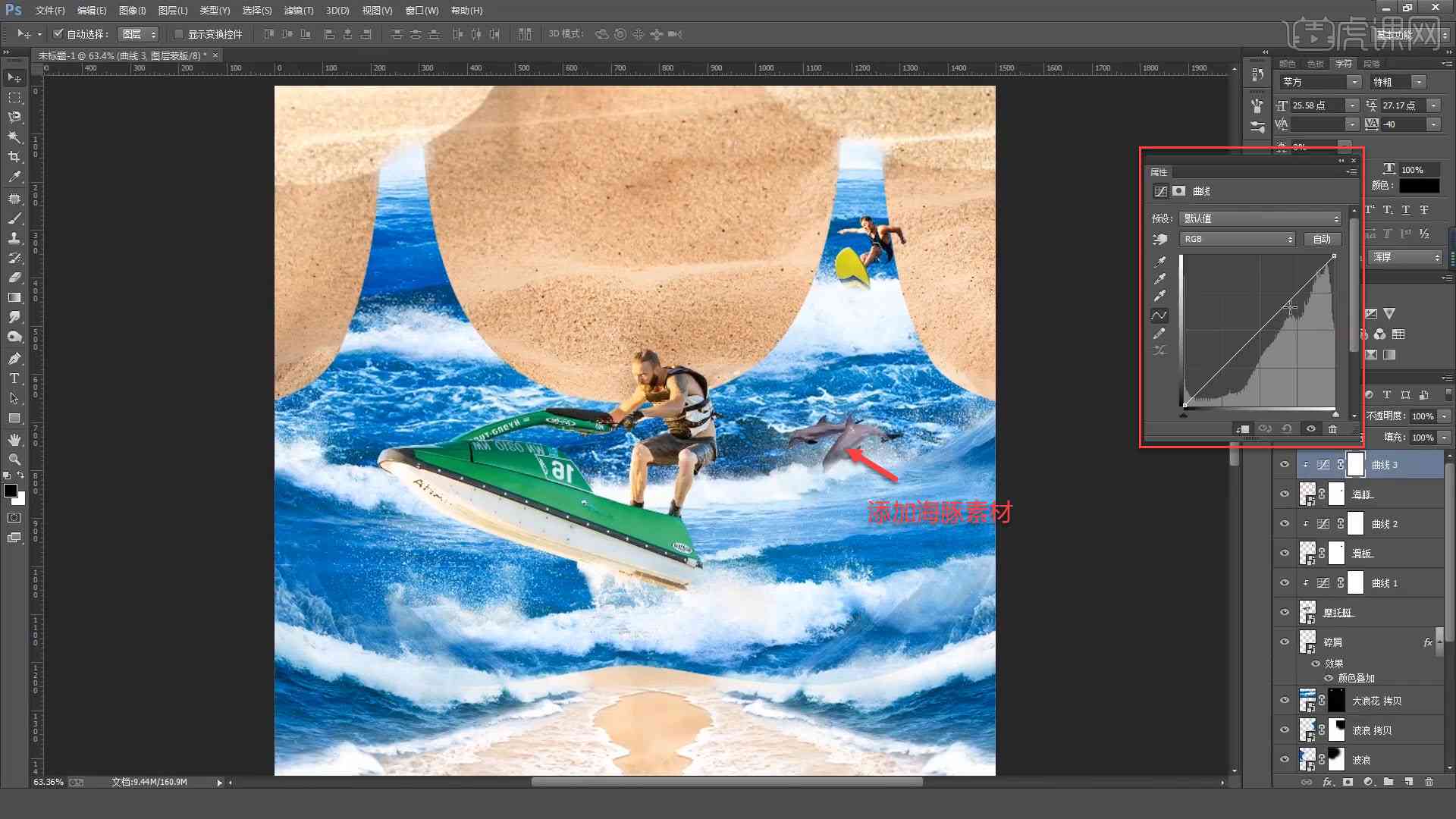Open the 滤镜(T) menu
The width and height of the screenshot is (1456, 819).
coord(299,11)
